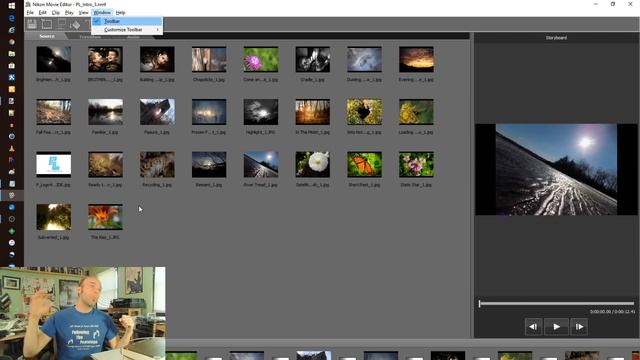Screen dimensions: 640x360
Task: Select the misty river reflection thumbnail
Action: (105, 112)
